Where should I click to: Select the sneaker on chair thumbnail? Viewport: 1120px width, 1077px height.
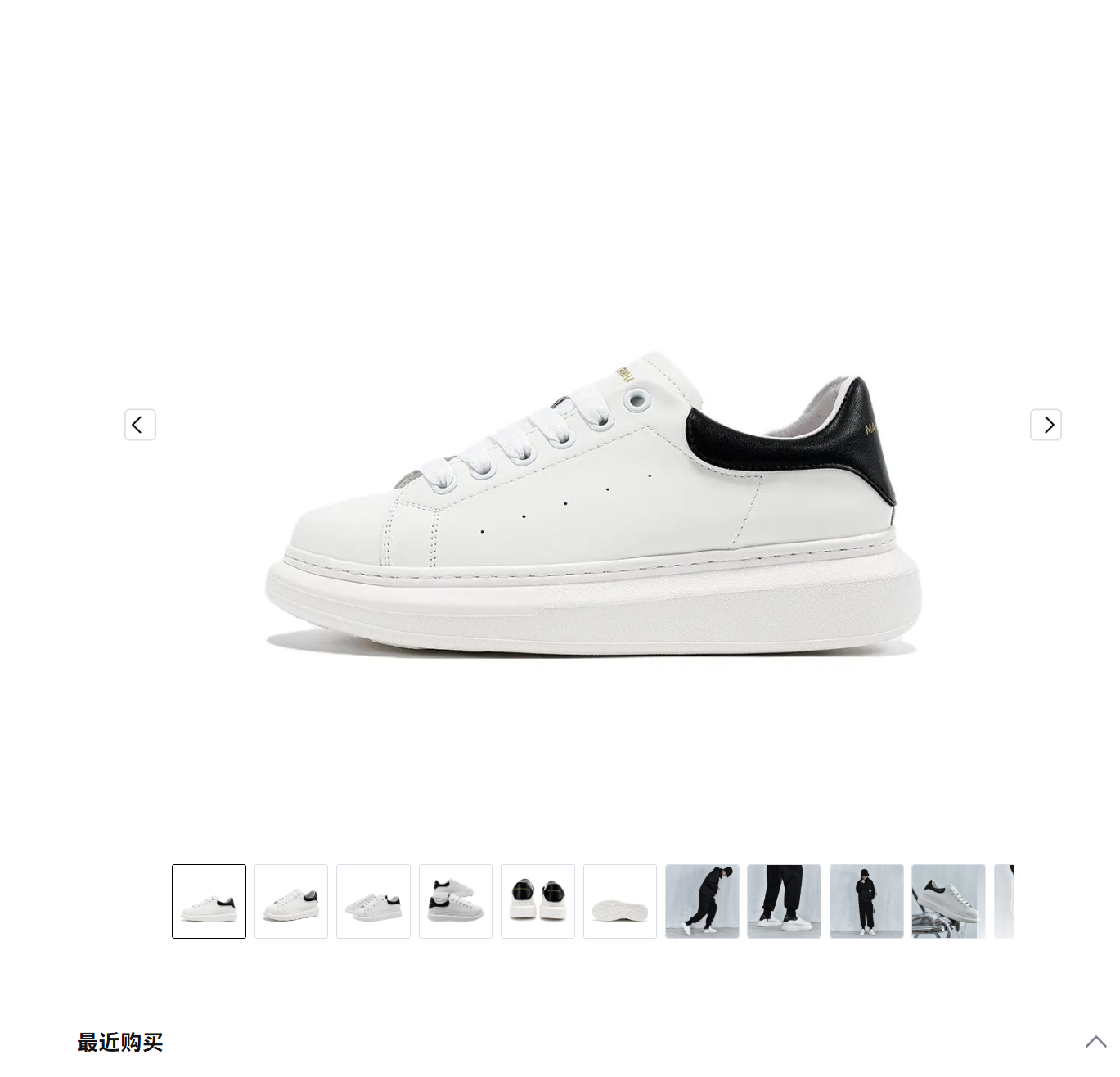click(948, 901)
